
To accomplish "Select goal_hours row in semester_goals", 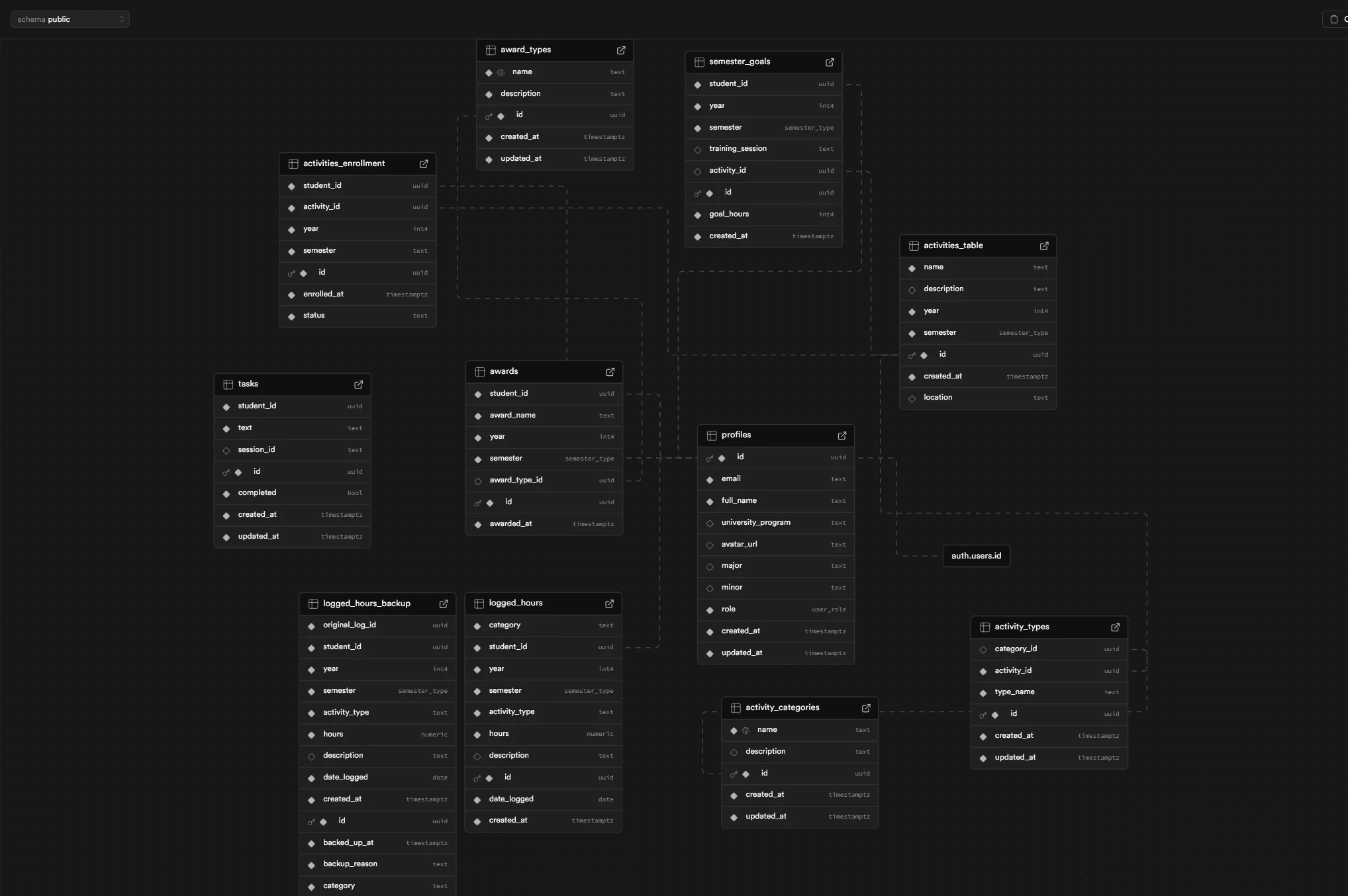I will point(729,214).
